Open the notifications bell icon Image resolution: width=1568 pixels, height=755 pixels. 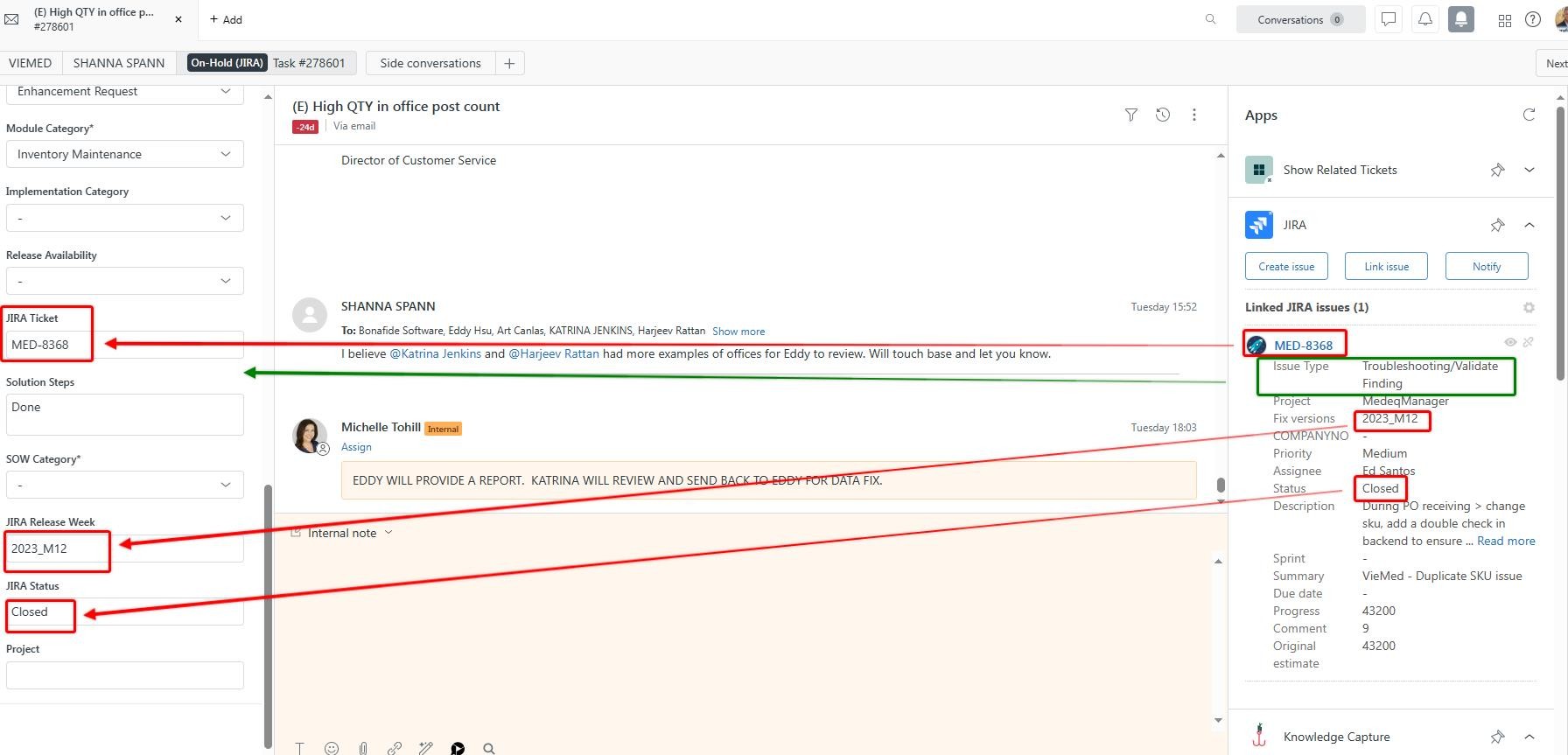point(1424,19)
